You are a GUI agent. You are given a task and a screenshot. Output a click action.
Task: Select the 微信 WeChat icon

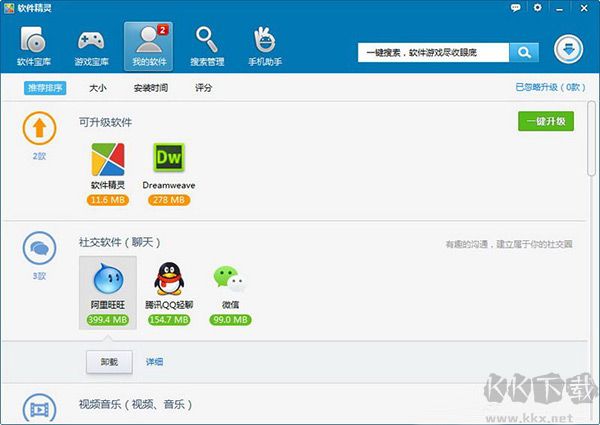(230, 279)
